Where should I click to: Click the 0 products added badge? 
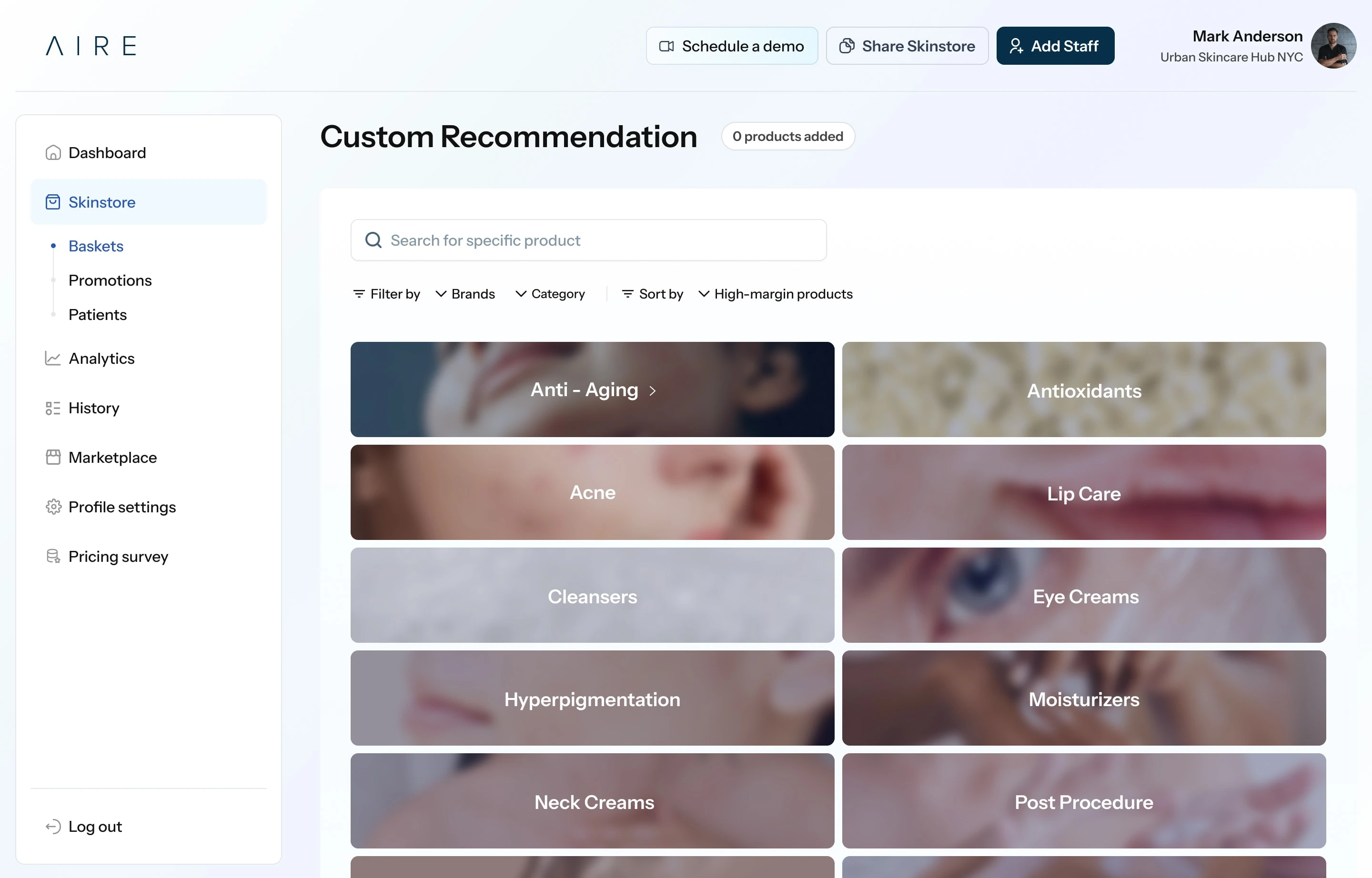pyautogui.click(x=788, y=136)
